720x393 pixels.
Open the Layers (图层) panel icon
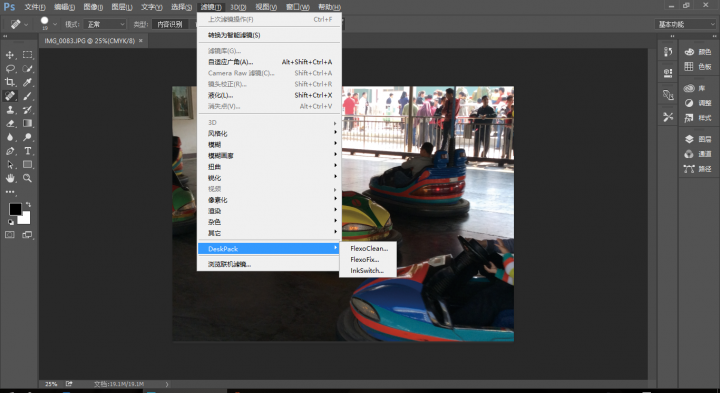pyautogui.click(x=698, y=139)
